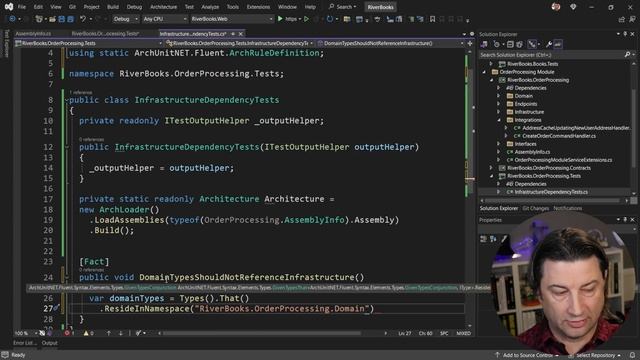Click the Open File folder icon

[x=52, y=19]
